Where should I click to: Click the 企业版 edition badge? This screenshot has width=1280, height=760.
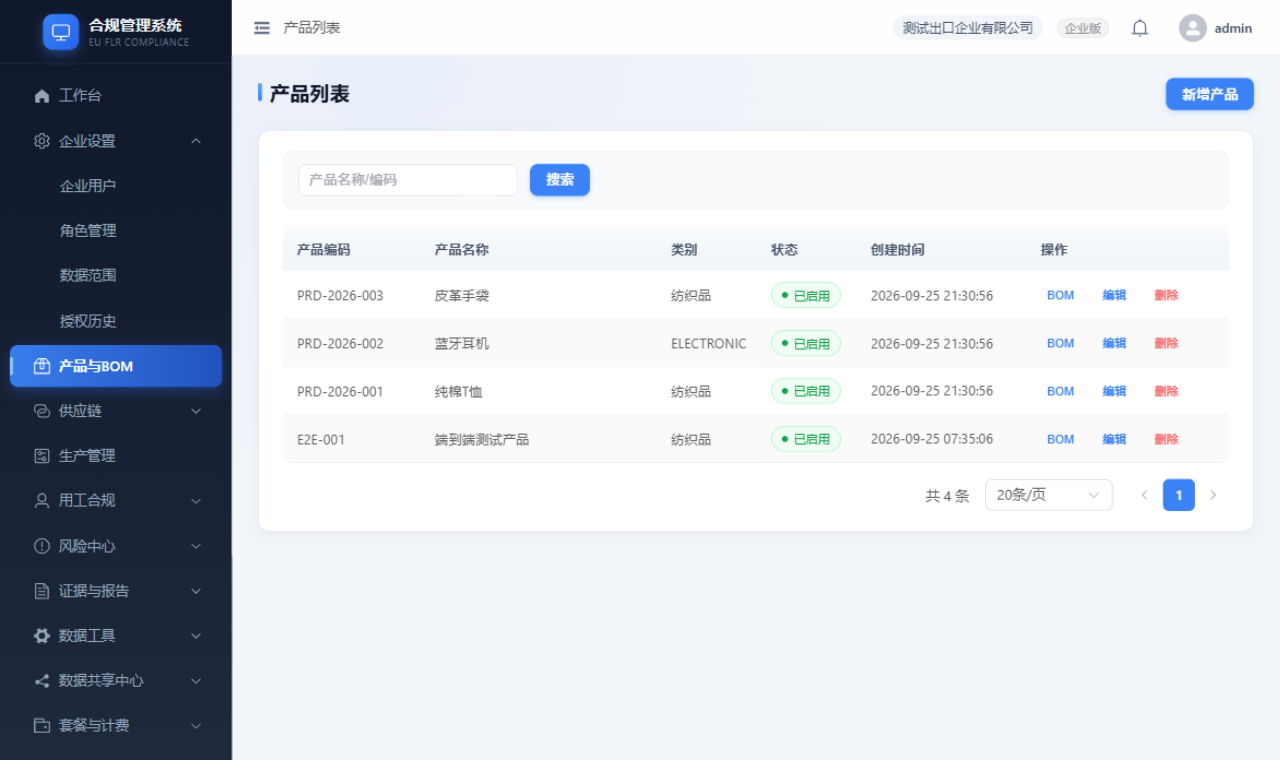(x=1083, y=28)
